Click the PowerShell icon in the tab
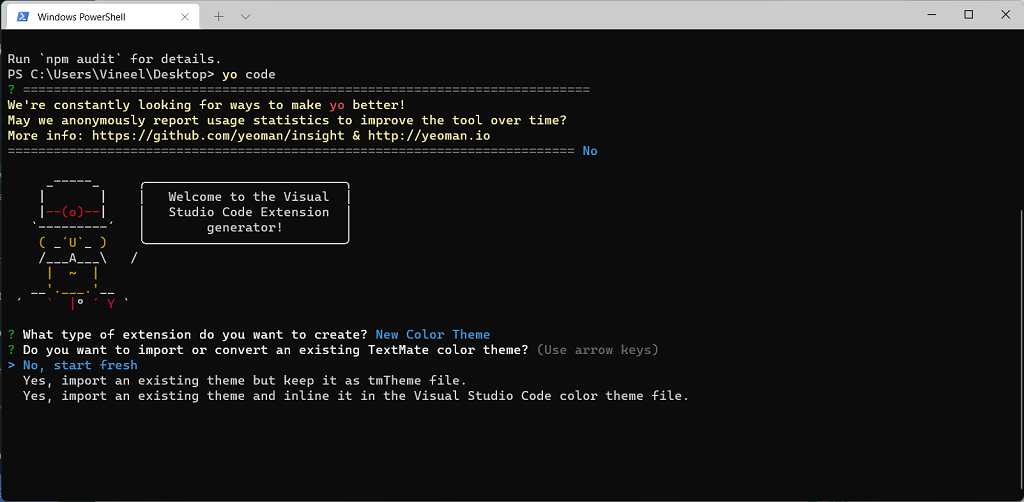1024x502 pixels. point(21,16)
